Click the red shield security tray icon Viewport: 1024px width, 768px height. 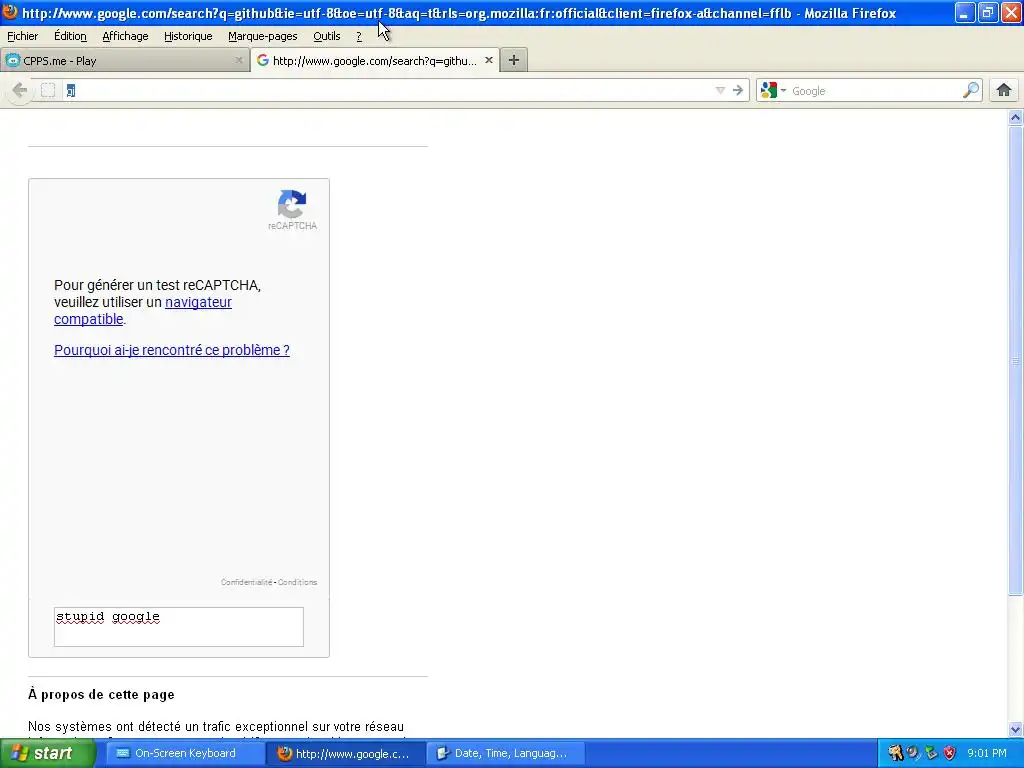click(x=950, y=753)
